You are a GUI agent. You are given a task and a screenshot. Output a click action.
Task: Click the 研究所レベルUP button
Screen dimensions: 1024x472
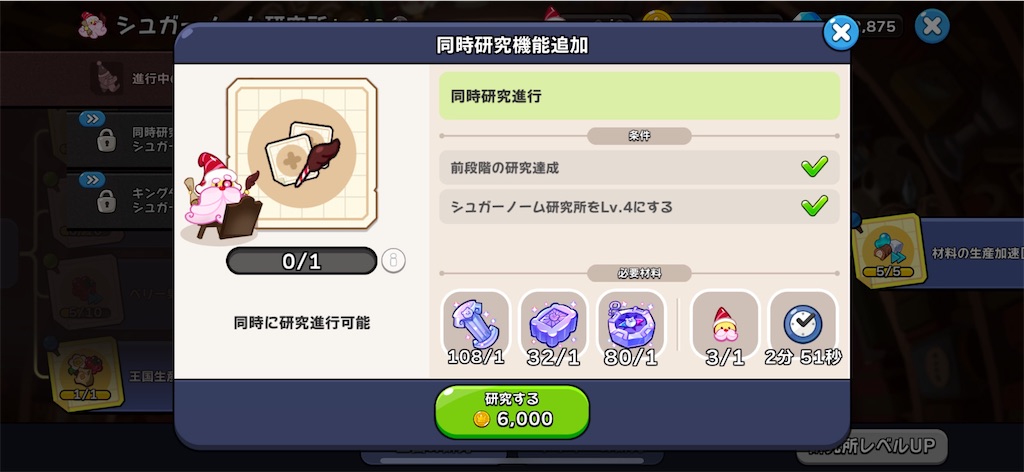[872, 446]
